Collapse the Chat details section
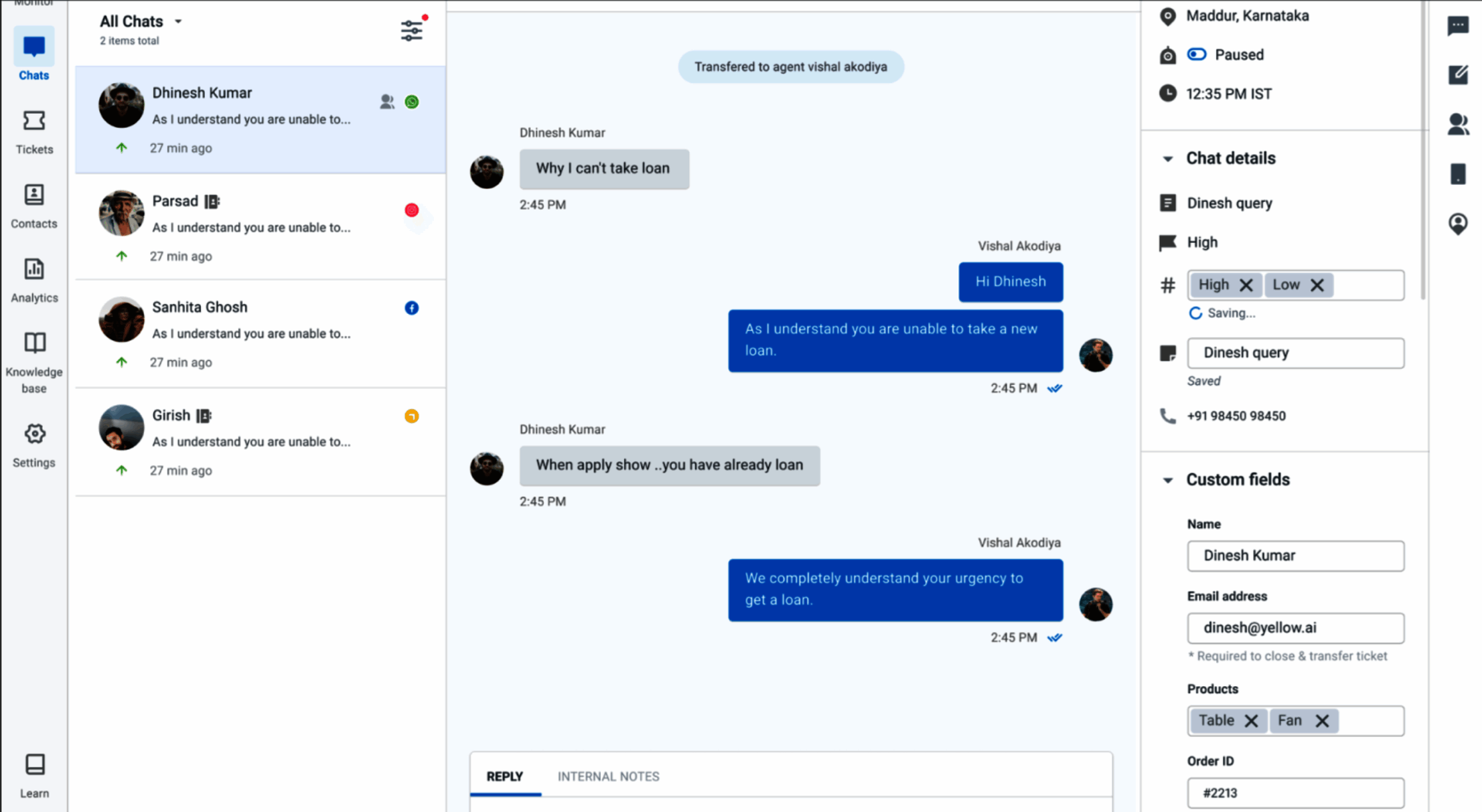 pyautogui.click(x=1167, y=159)
